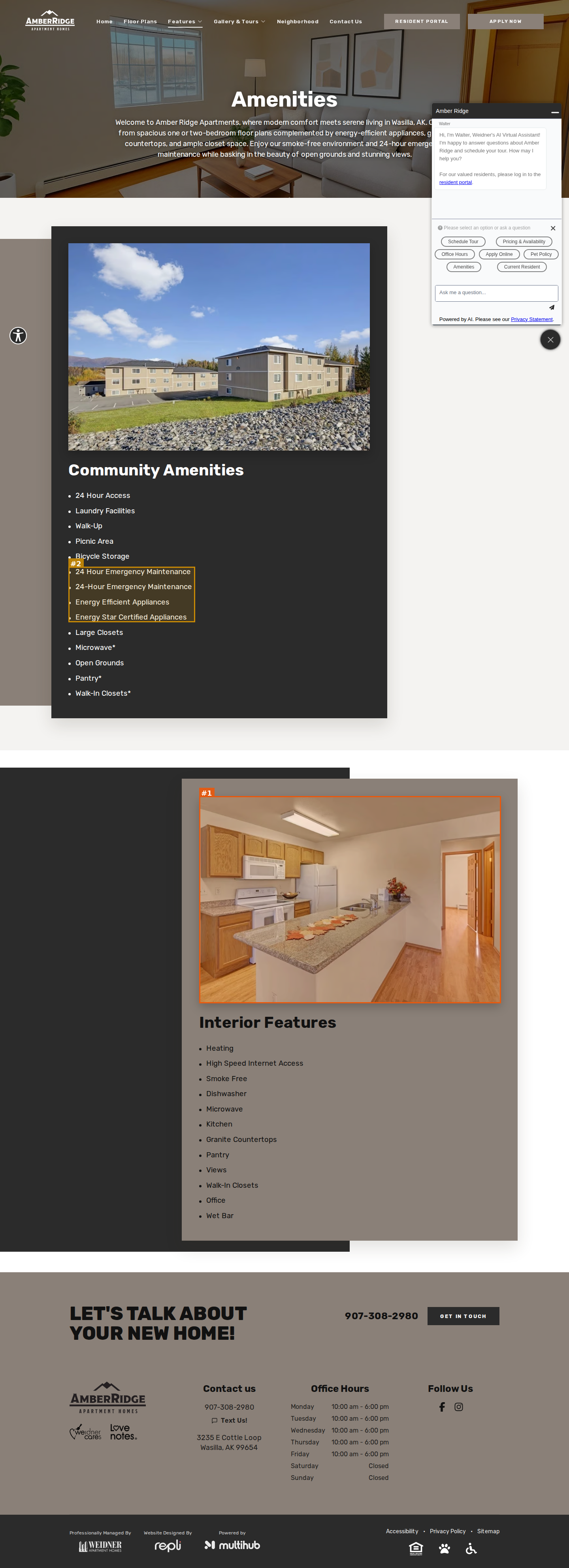
Task: Open the Privacy Statement link in chat
Action: coord(532,319)
